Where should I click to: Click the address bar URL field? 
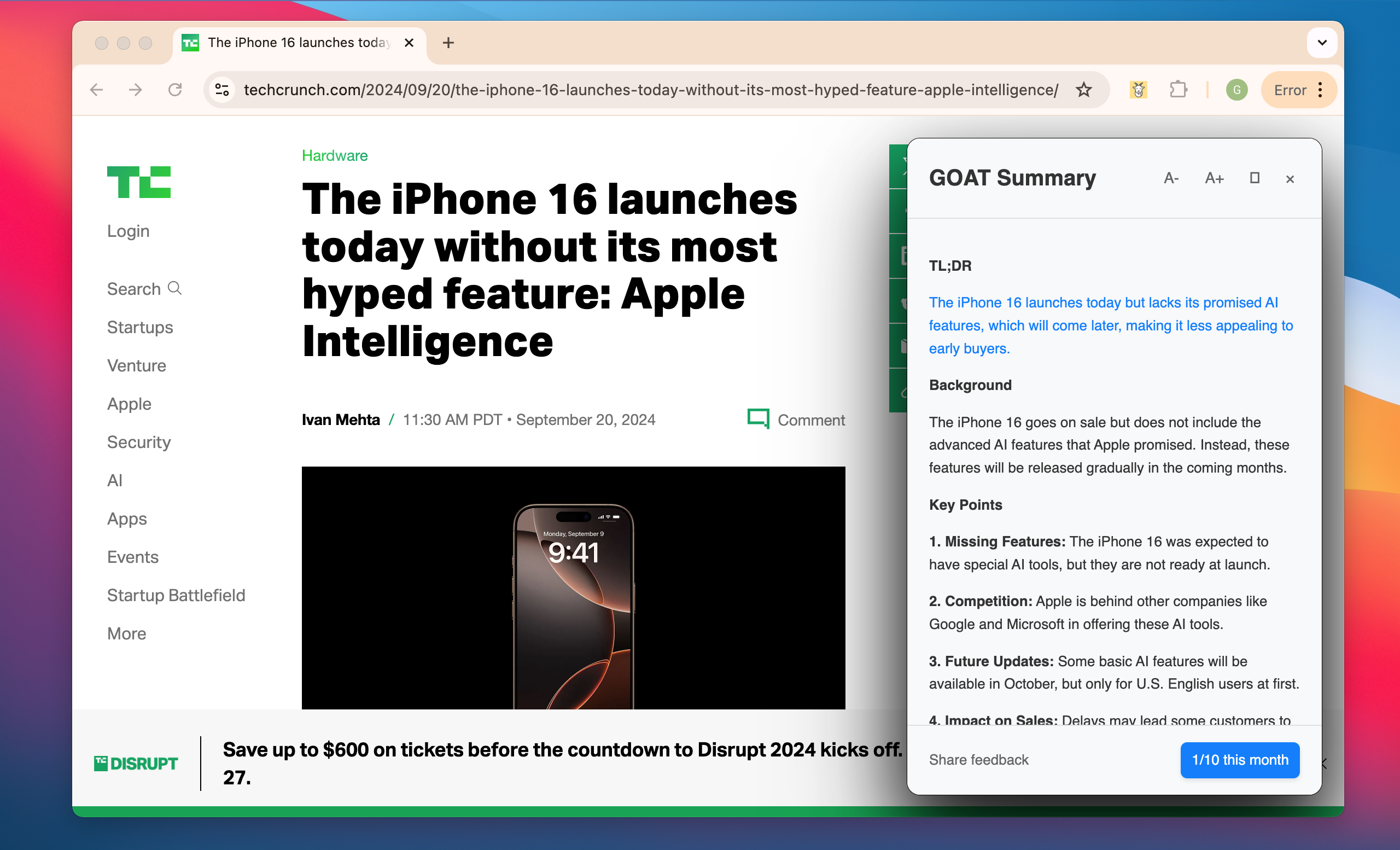(651, 90)
